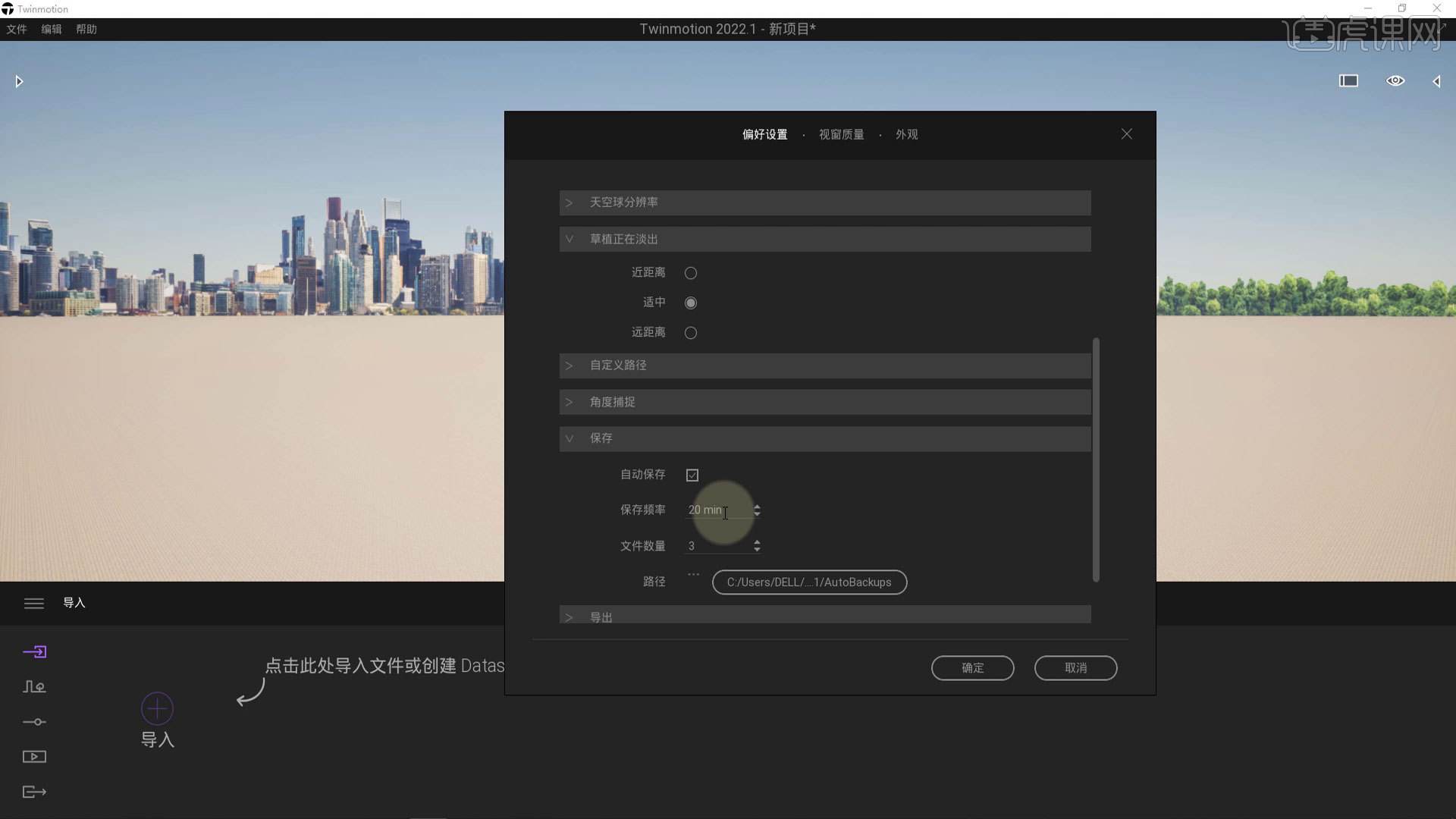Screen dimensions: 1456x819
Task: Click 导入 heading in bottom dock
Action: 74,603
